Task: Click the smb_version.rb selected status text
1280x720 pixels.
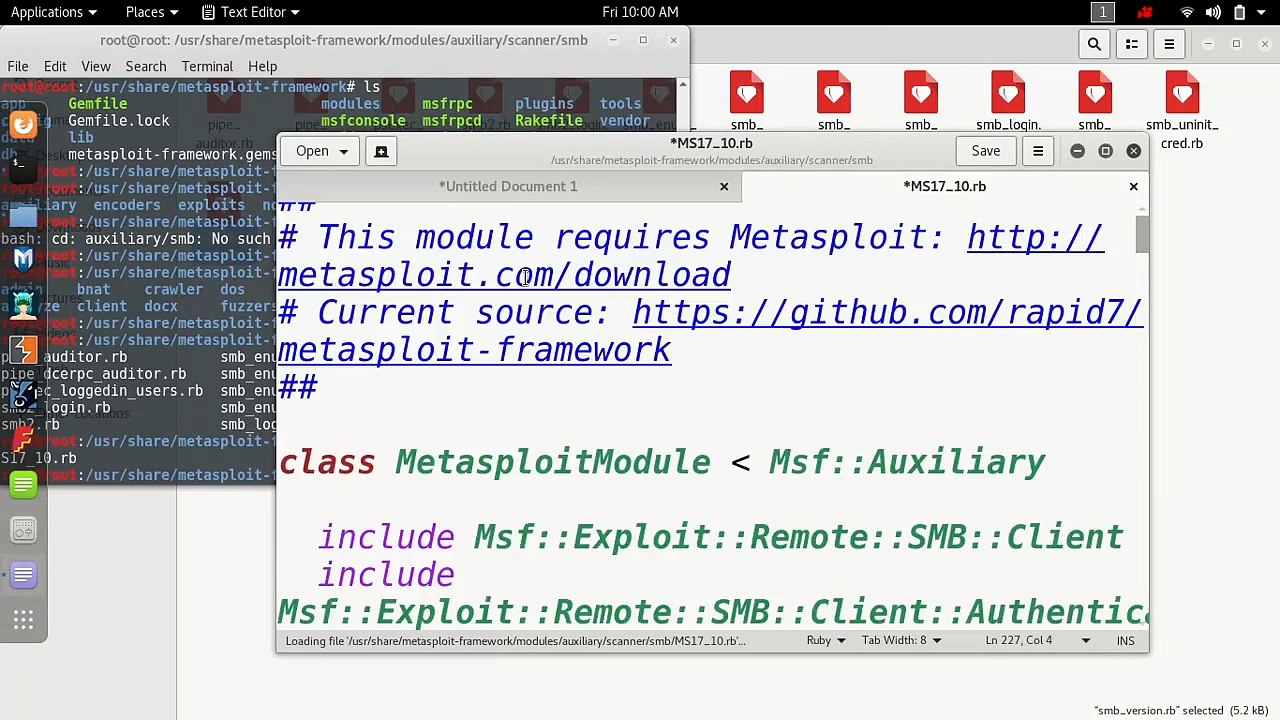Action: tap(1183, 711)
